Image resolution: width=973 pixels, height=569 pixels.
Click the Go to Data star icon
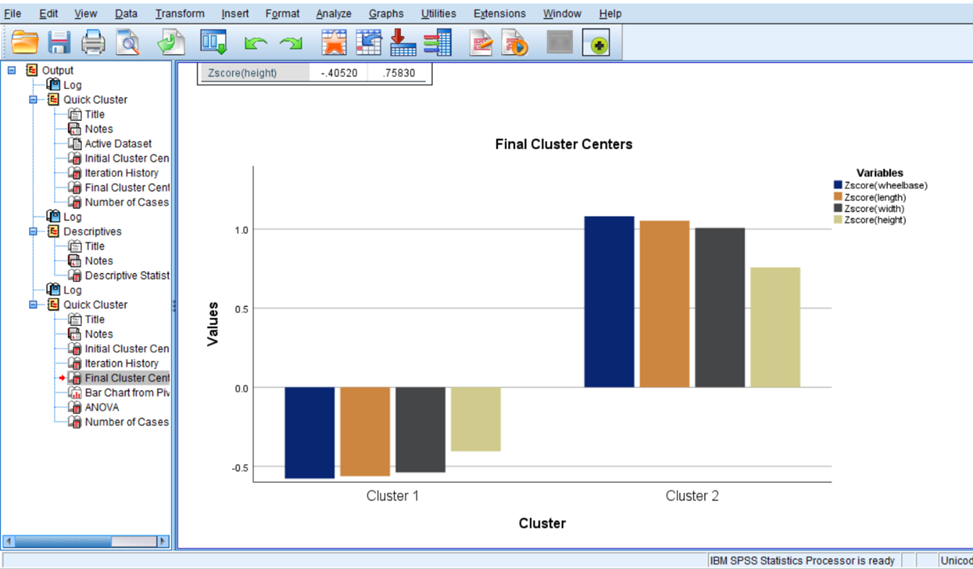point(334,43)
